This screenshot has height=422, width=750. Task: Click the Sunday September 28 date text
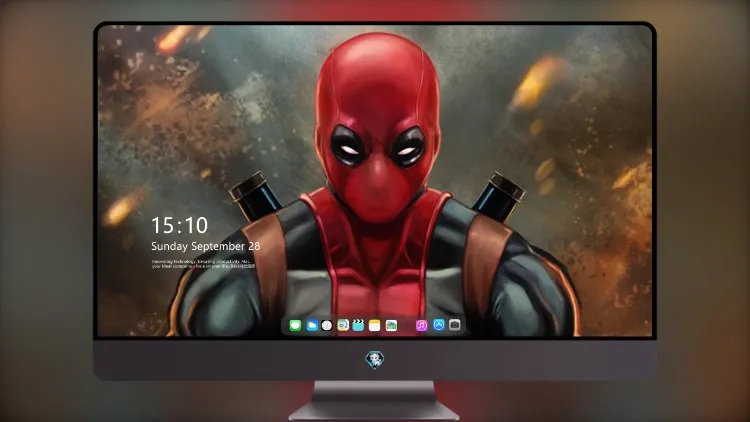coord(206,246)
